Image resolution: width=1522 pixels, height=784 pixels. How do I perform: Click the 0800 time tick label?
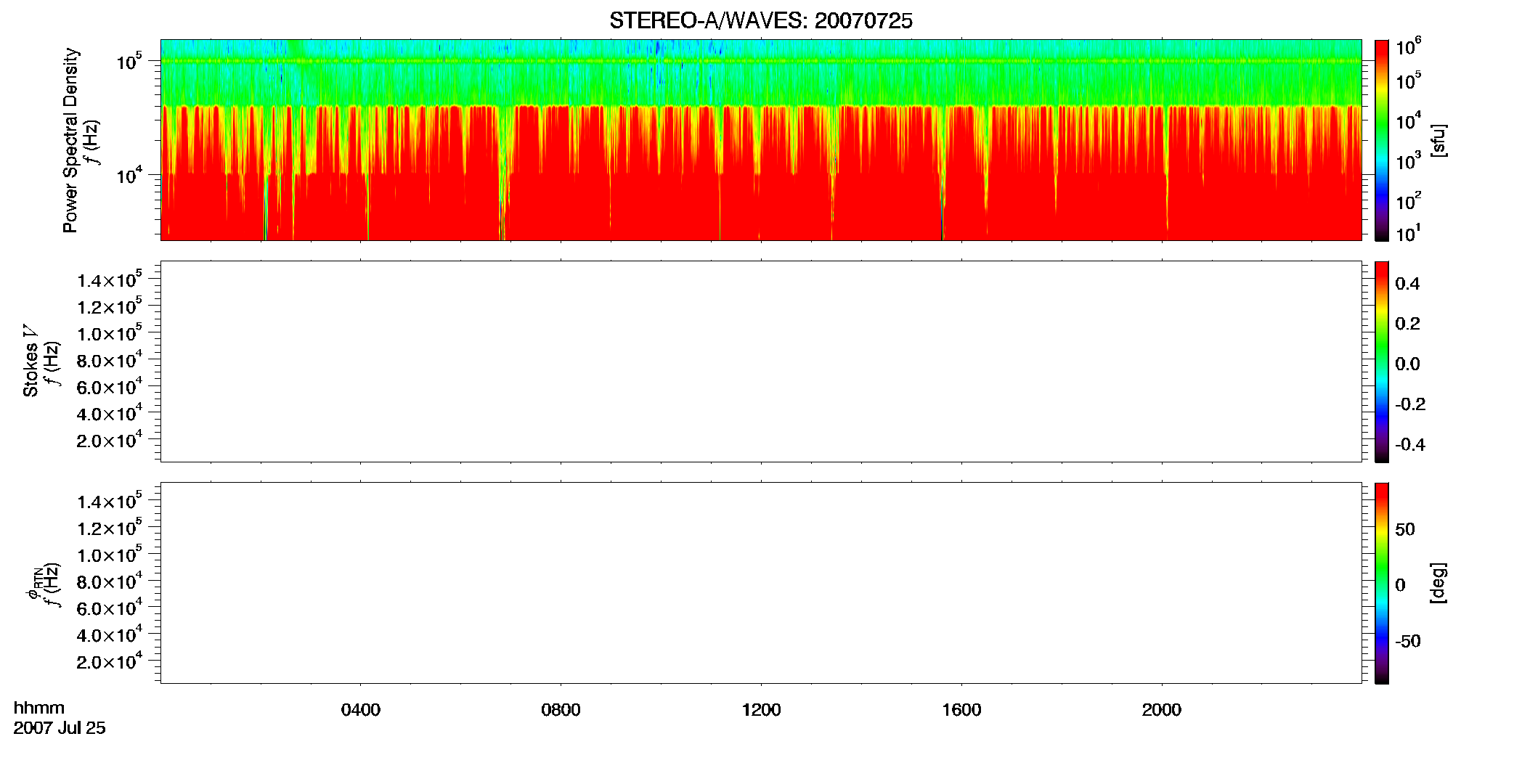coord(561,710)
